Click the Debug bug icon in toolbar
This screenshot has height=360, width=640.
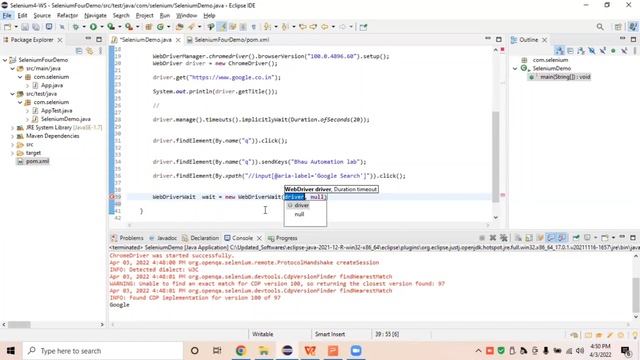(76, 27)
